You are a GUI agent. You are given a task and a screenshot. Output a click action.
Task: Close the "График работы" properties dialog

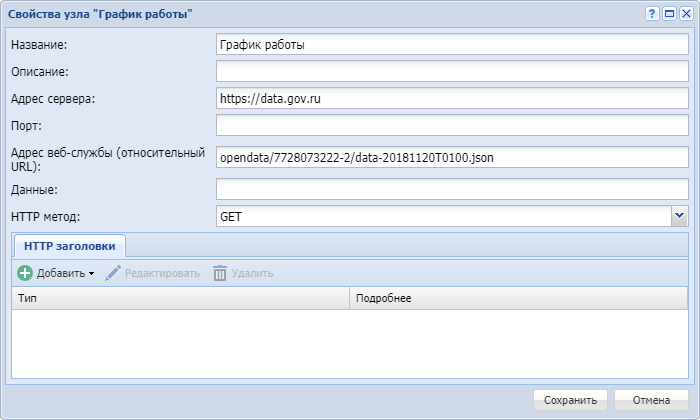(685, 14)
